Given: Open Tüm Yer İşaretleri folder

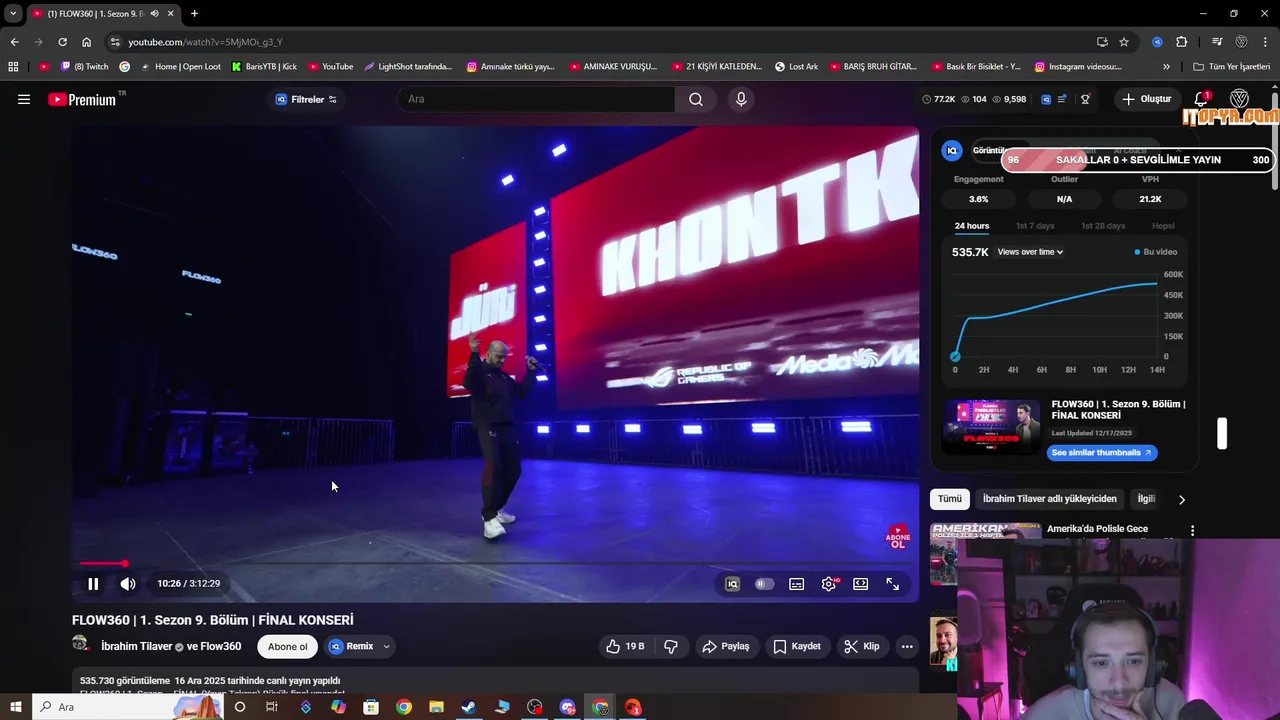Looking at the screenshot, I should (x=1232, y=67).
